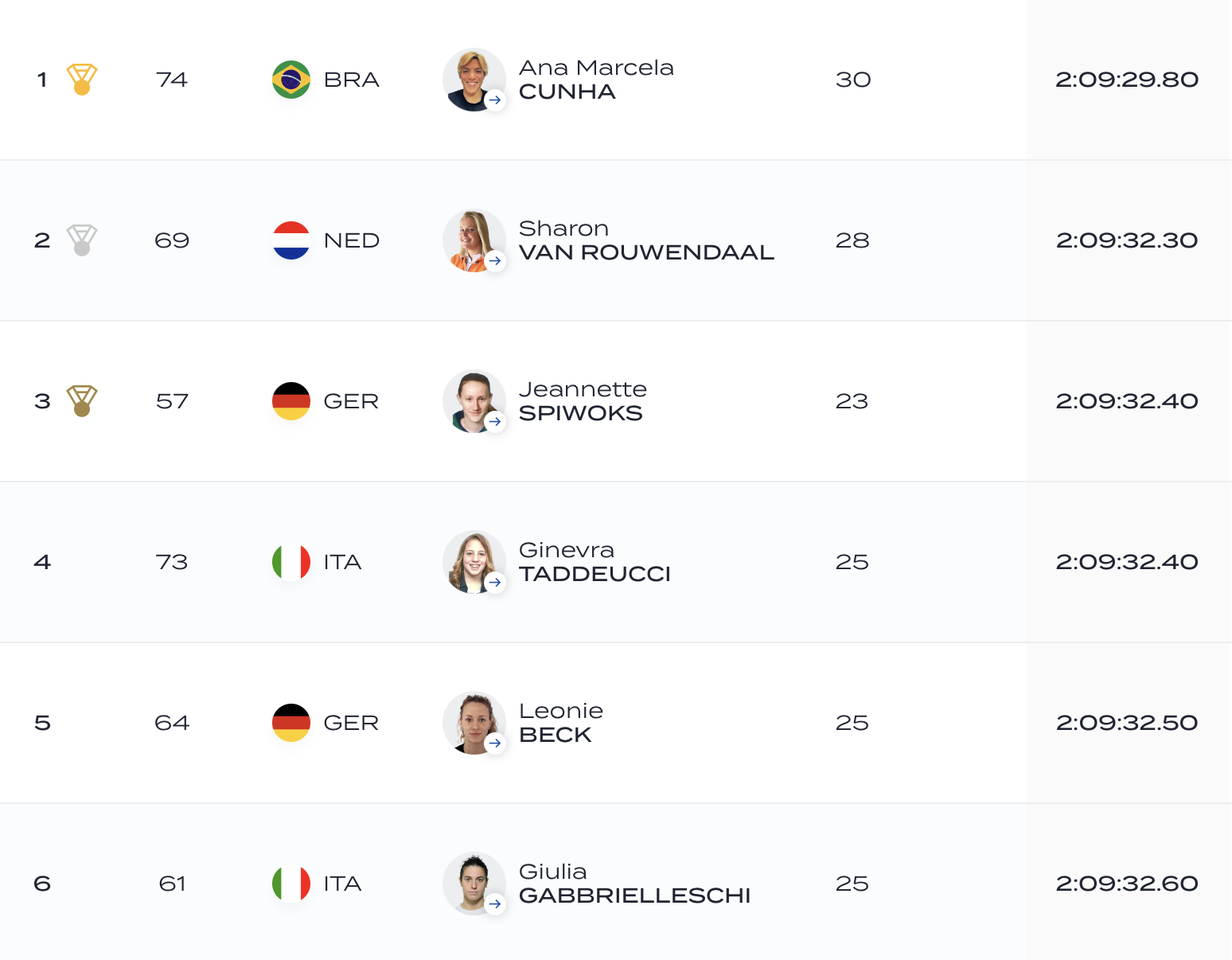The height and width of the screenshot is (960, 1232).
Task: Click Germany flag in Jeannette Spiwoks row
Action: point(291,401)
